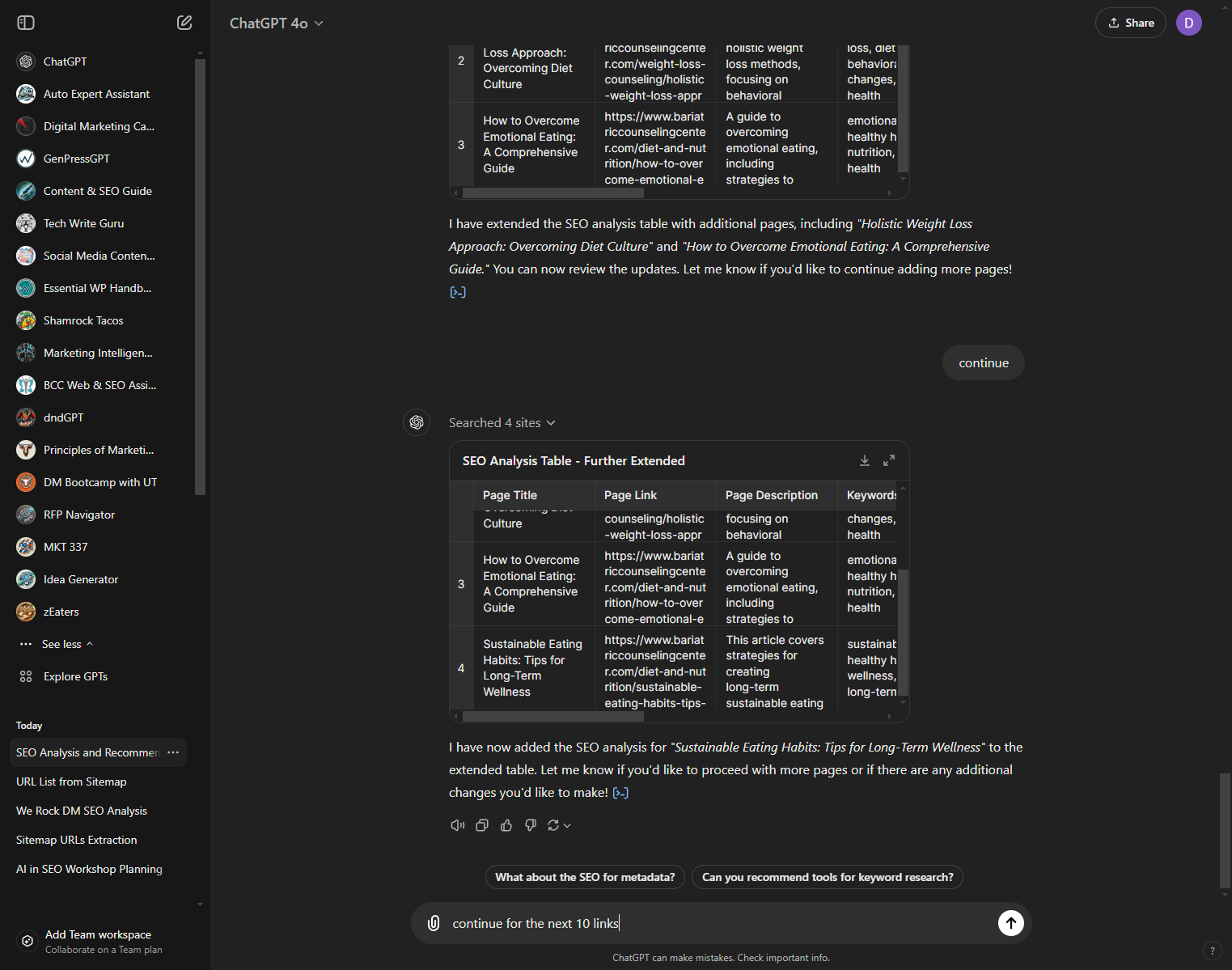Copy the response with copy icon
Image resolution: width=1232 pixels, height=970 pixels.
[x=482, y=825]
